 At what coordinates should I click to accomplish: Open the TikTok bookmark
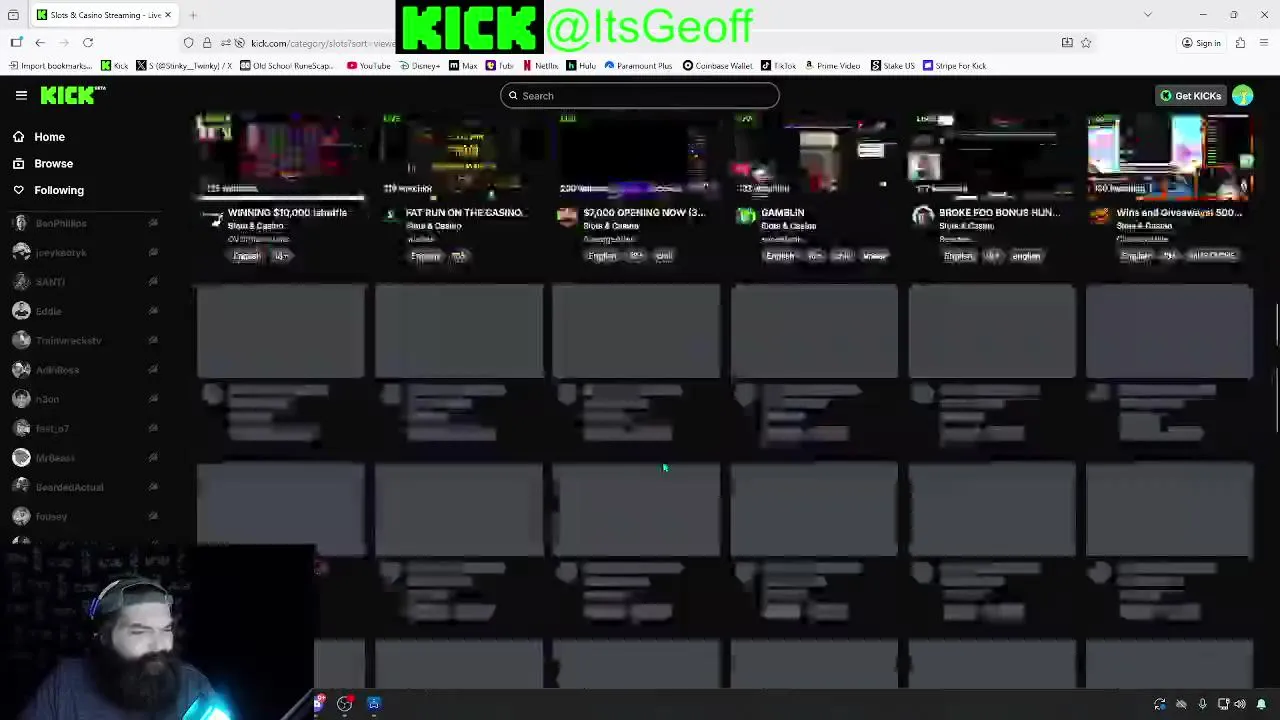click(x=778, y=66)
